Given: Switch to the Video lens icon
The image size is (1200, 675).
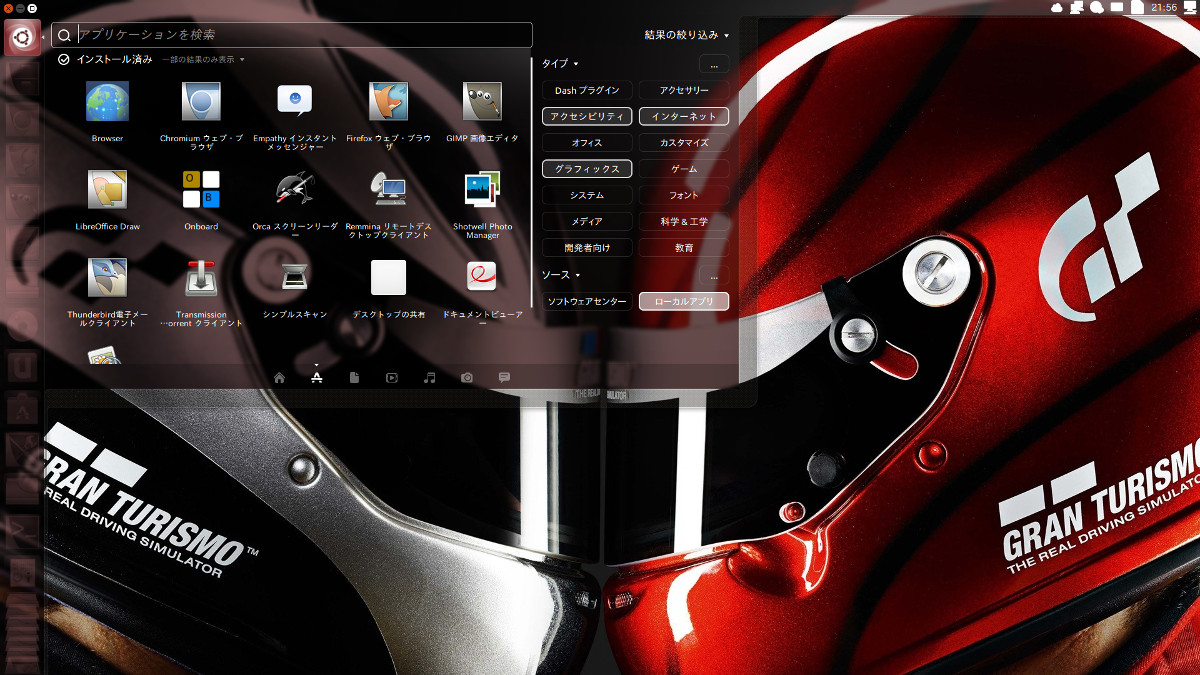Looking at the screenshot, I should coord(392,377).
